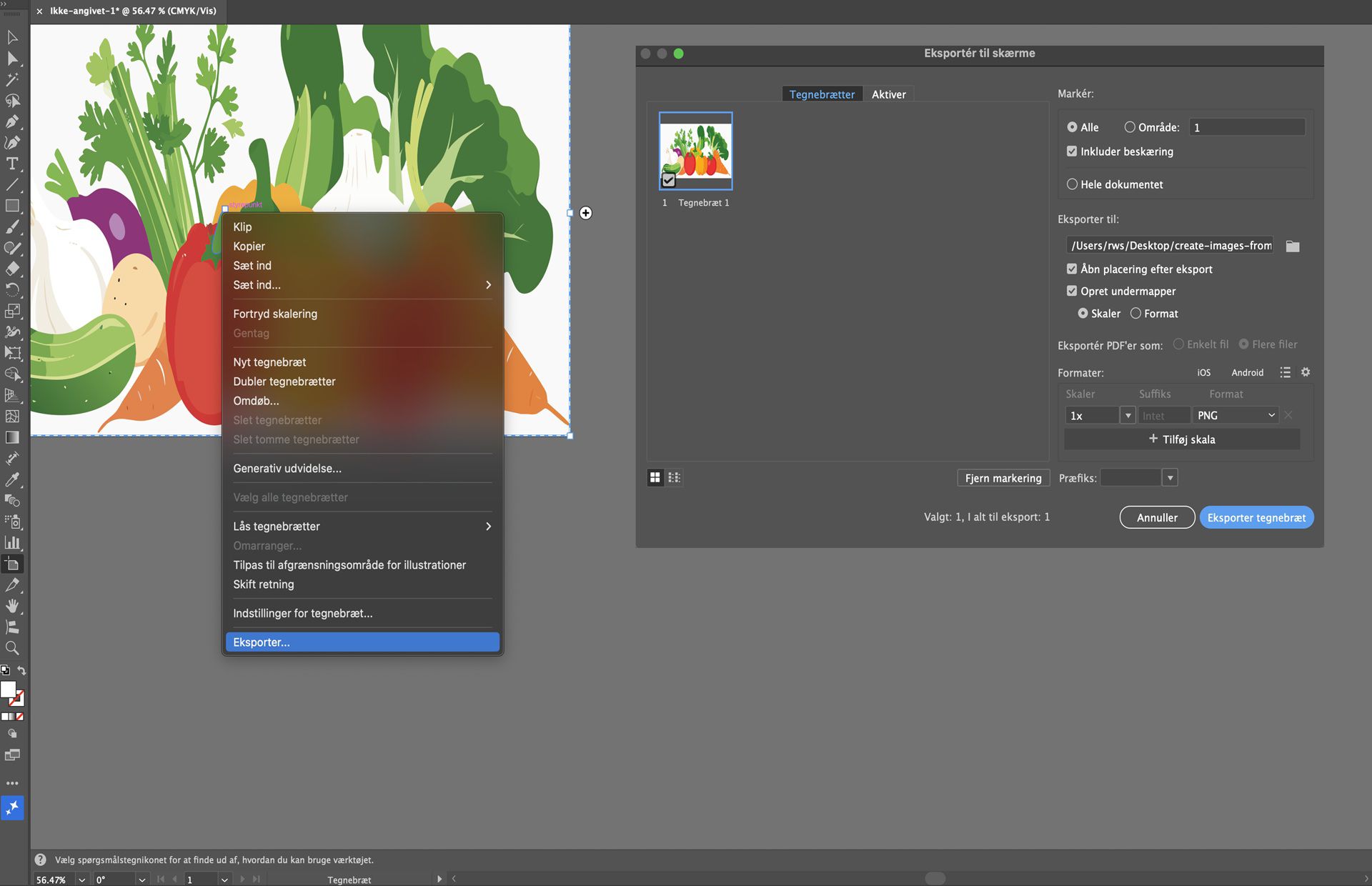Select the Tegnebræt 1 thumbnail

point(695,151)
